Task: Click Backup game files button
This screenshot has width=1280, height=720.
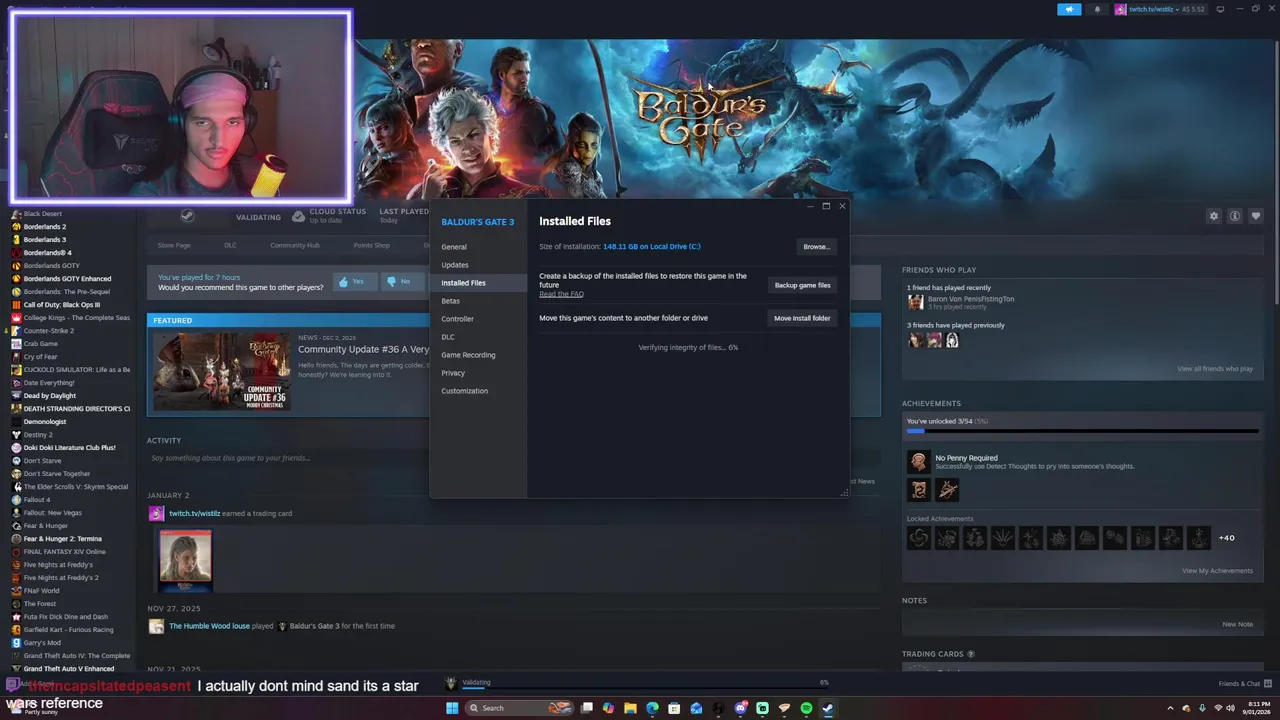Action: click(802, 285)
